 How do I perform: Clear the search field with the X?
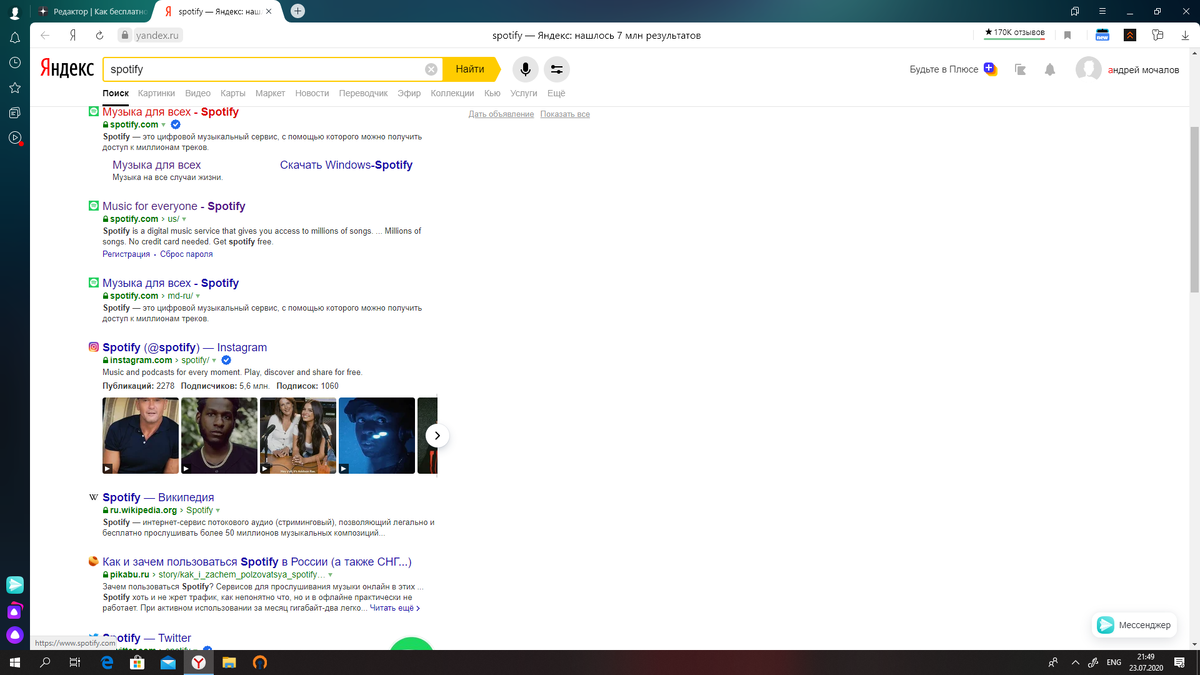point(431,69)
